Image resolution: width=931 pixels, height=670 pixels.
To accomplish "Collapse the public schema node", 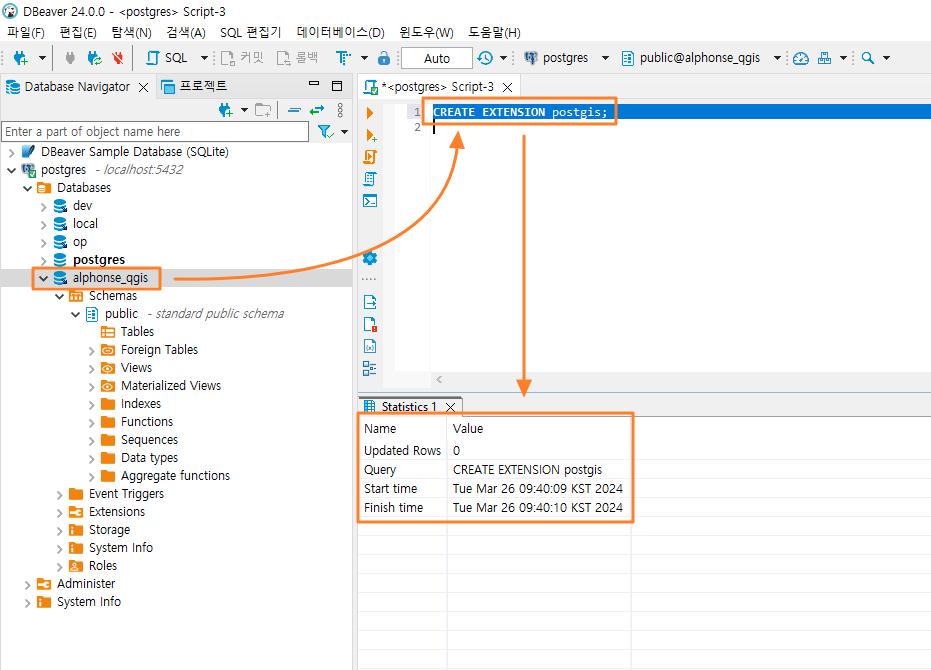I will click(x=75, y=314).
